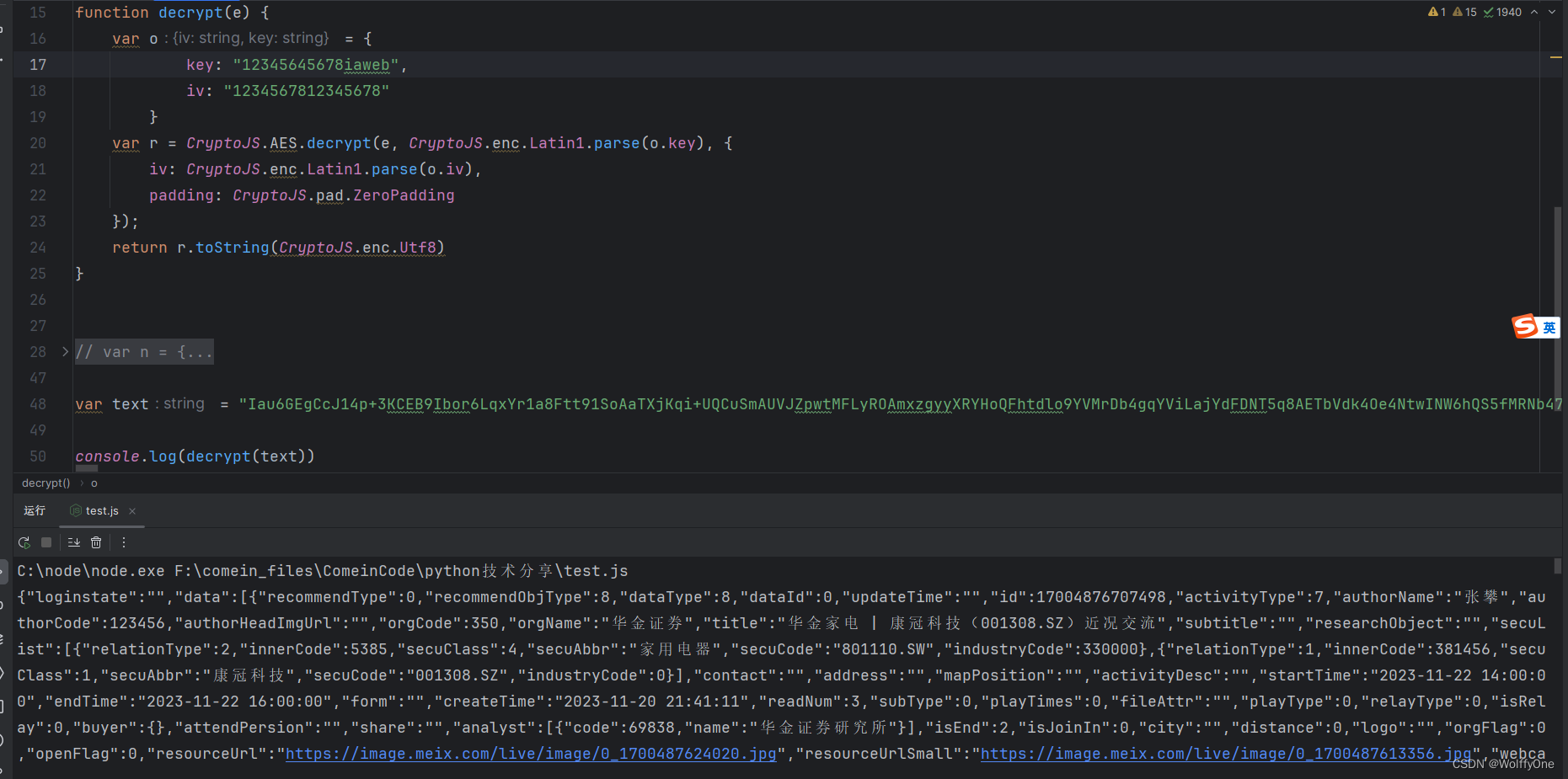The height and width of the screenshot is (779, 1568).
Task: Click the console output vertical scrollbar
Action: click(x=1558, y=565)
